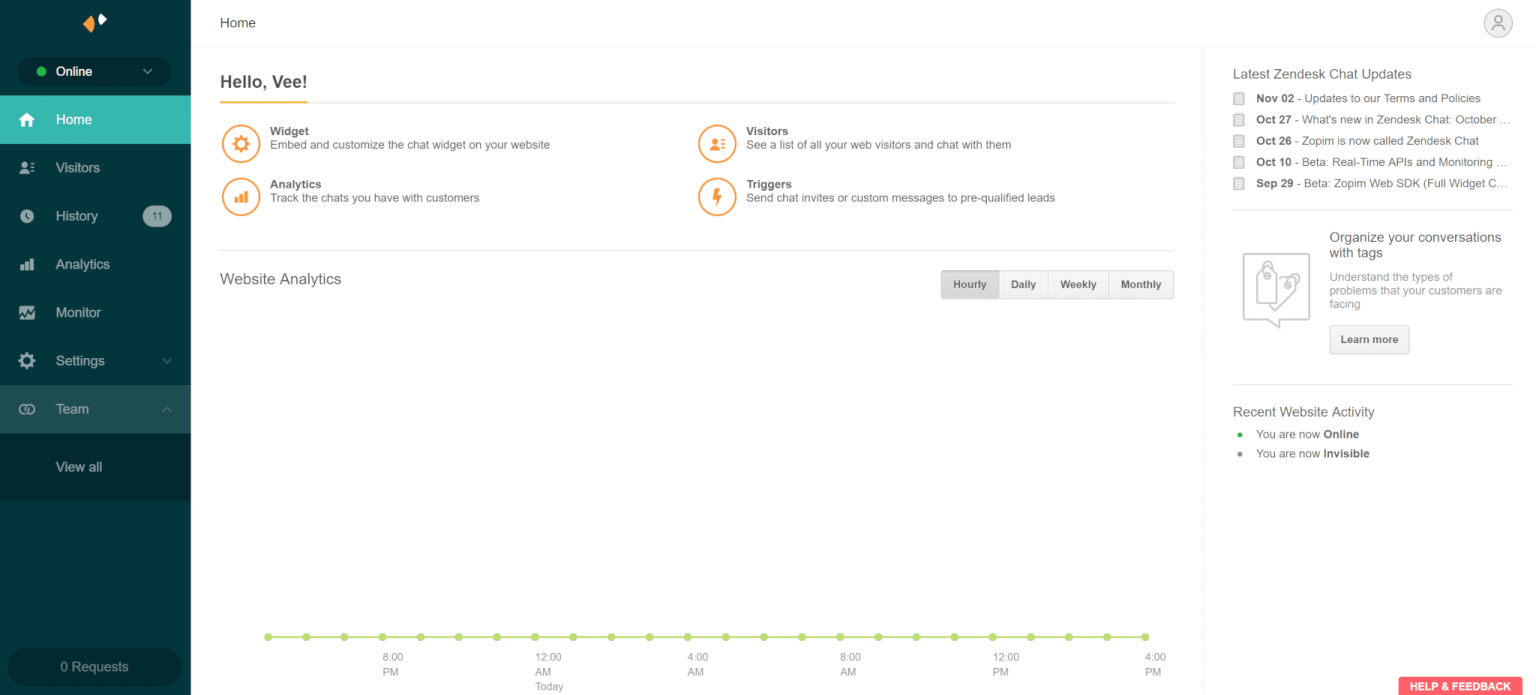Open the Analytics chart icon shortcut
The image size is (1536, 695).
(x=240, y=196)
